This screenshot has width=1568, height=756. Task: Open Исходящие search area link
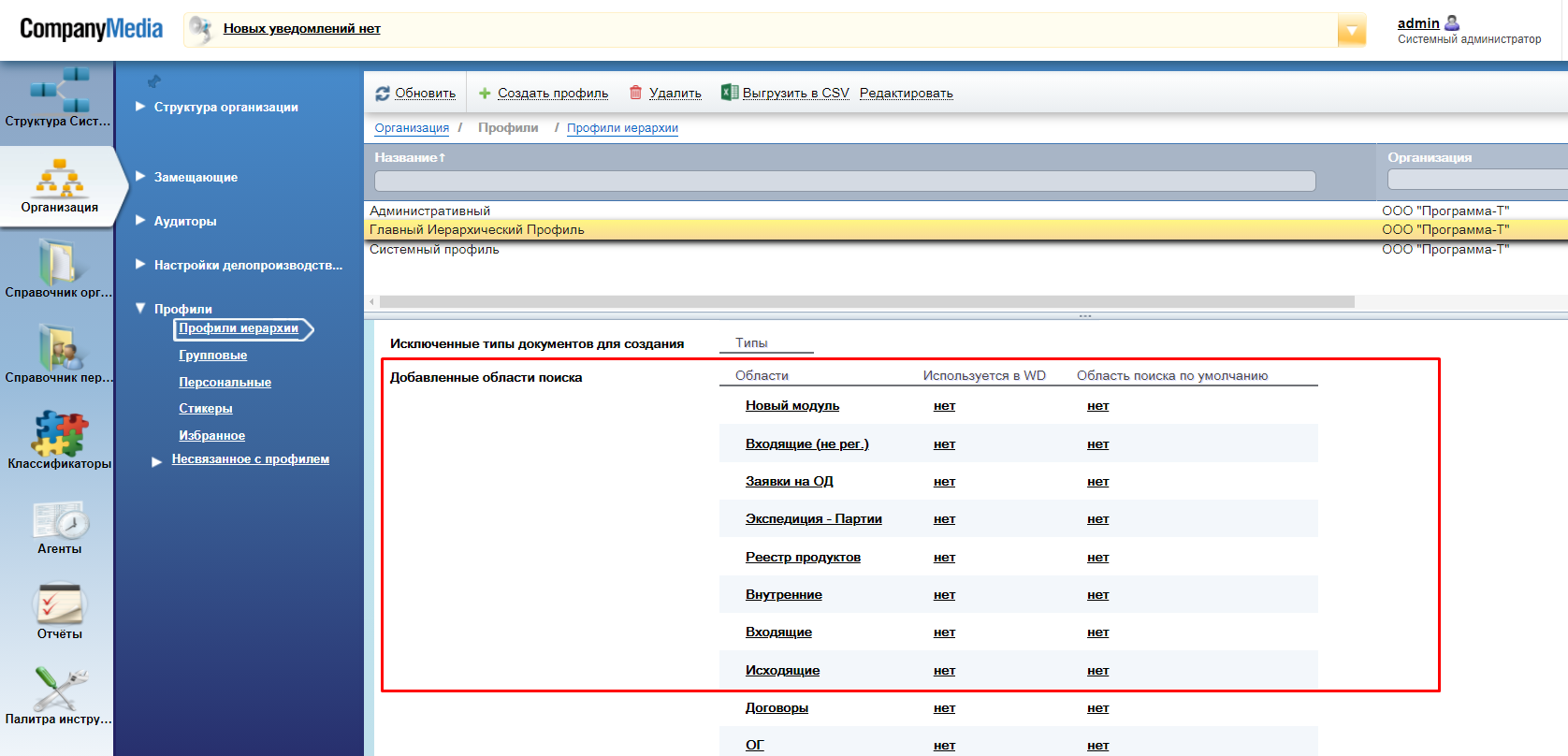(x=782, y=671)
